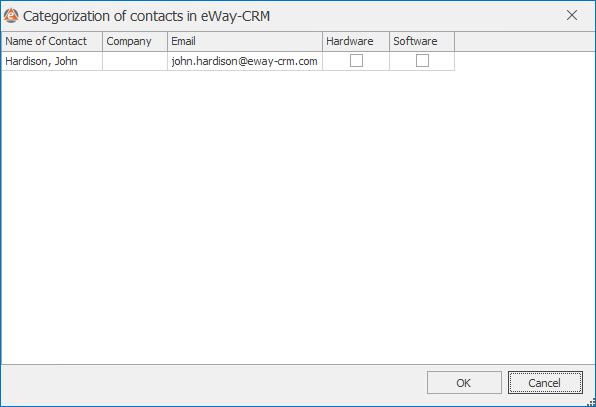Click the Software column header
Screen dimensions: 596x407
[422, 41]
